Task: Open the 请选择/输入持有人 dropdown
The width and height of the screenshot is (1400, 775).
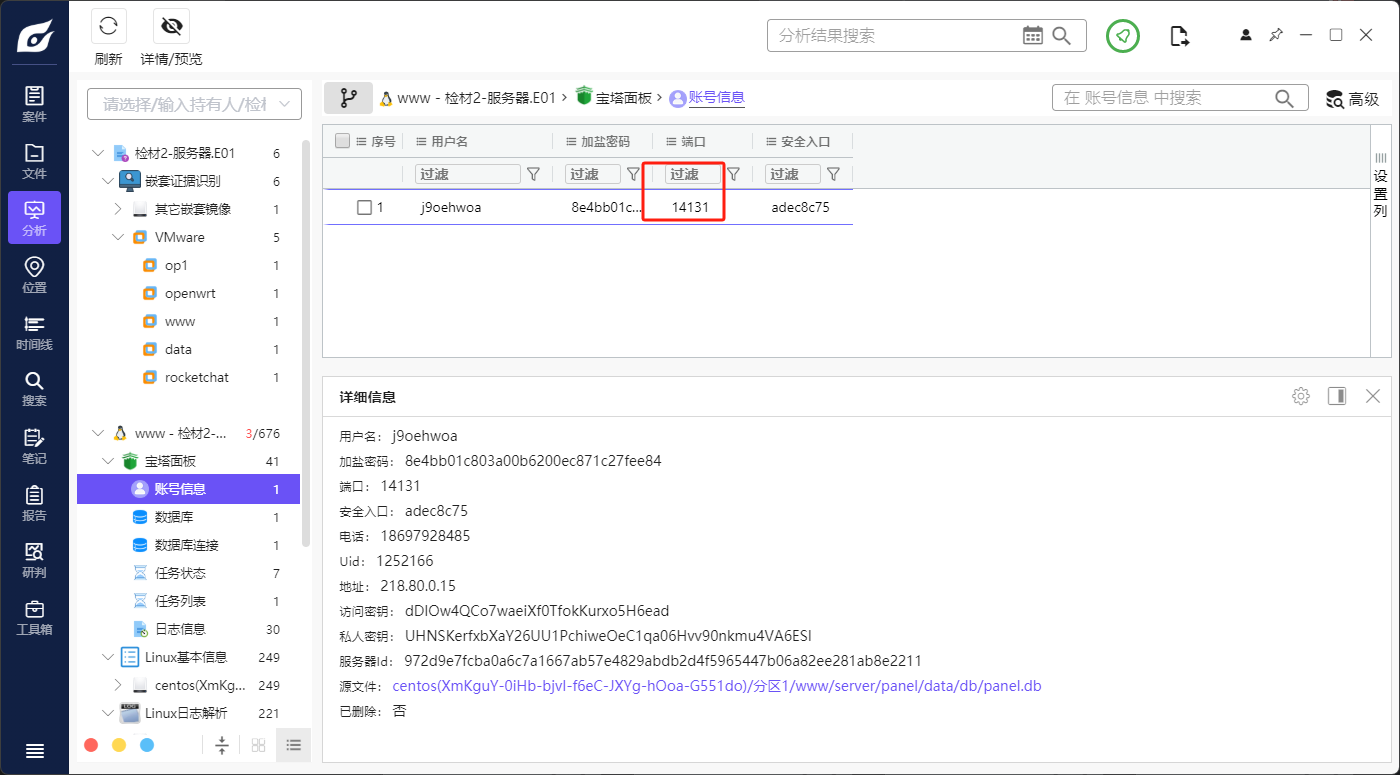Action: point(194,104)
